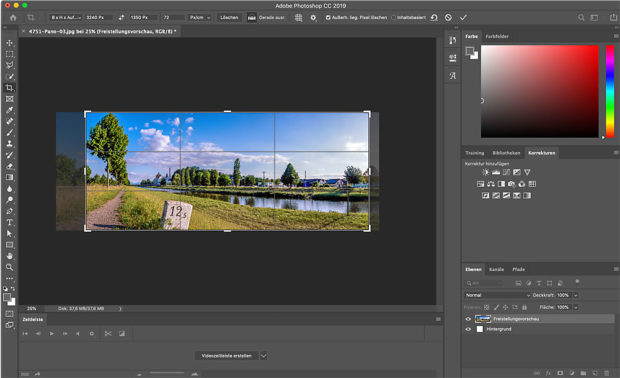Play the timeline

(x=51, y=334)
